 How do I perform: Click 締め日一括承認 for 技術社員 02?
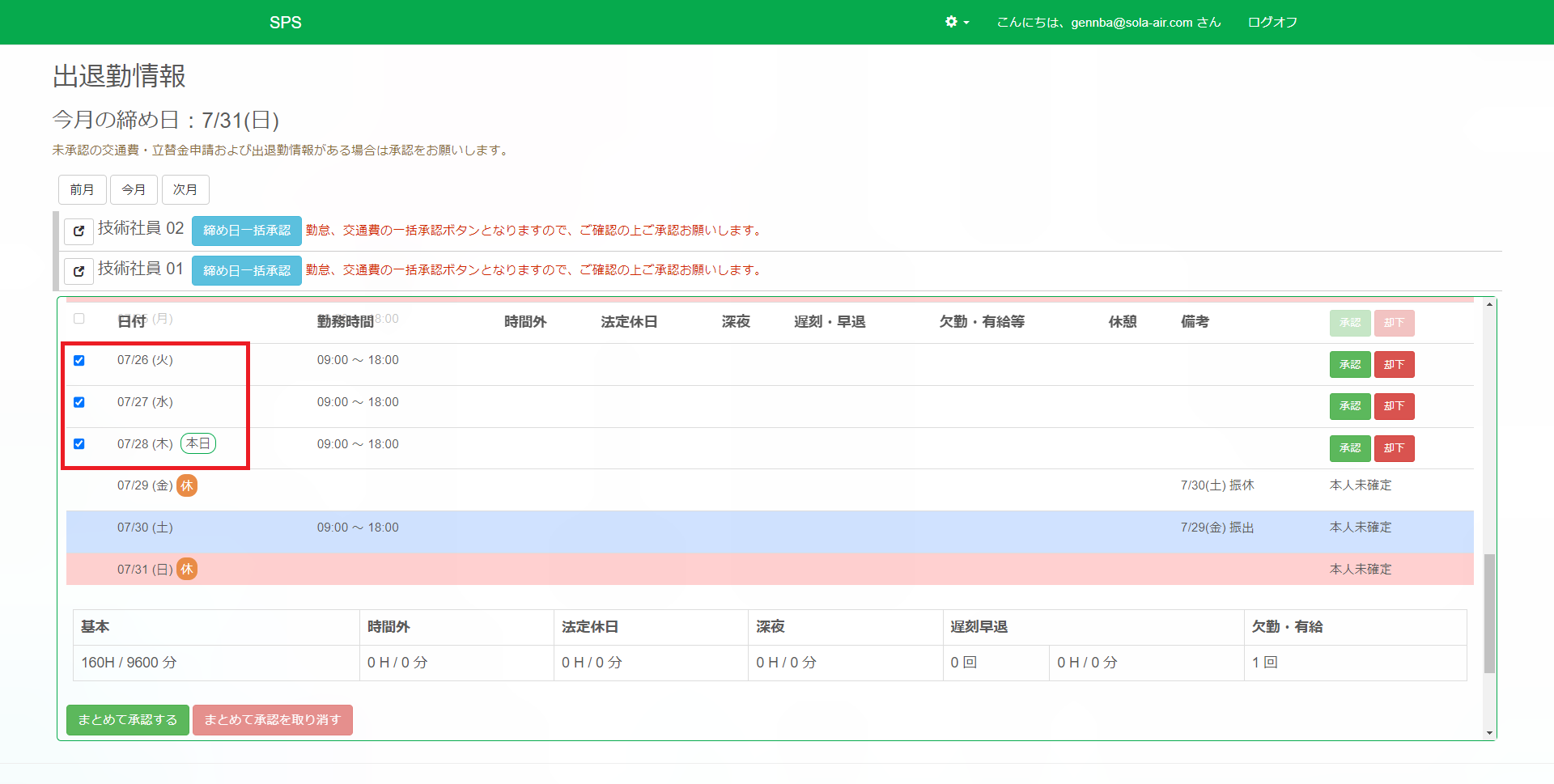tap(246, 231)
